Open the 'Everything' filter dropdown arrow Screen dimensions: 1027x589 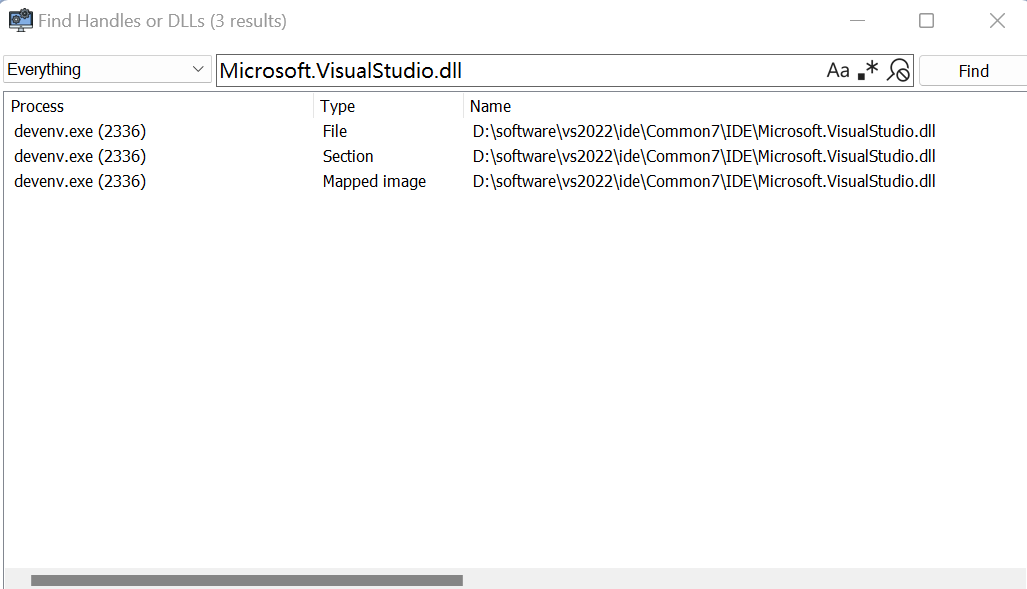coord(197,70)
